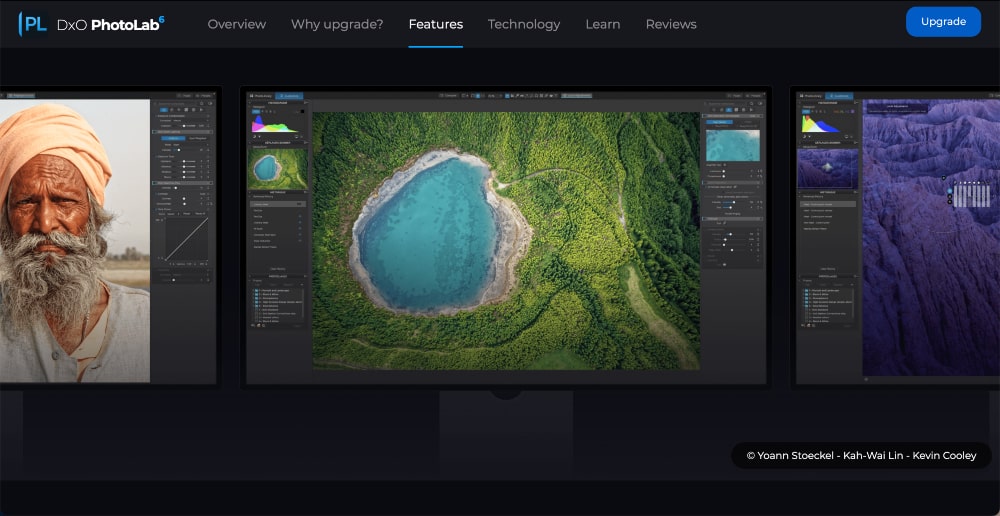Click the local adjustments equalizer on purple mountains

coord(970,194)
